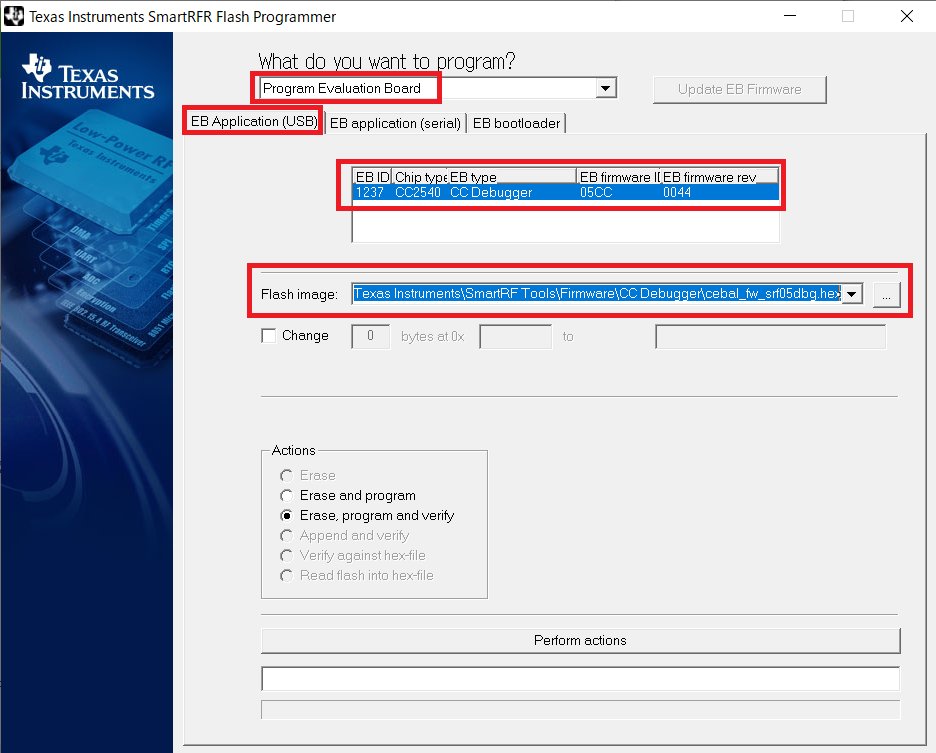Select Append and verify option

pos(287,536)
